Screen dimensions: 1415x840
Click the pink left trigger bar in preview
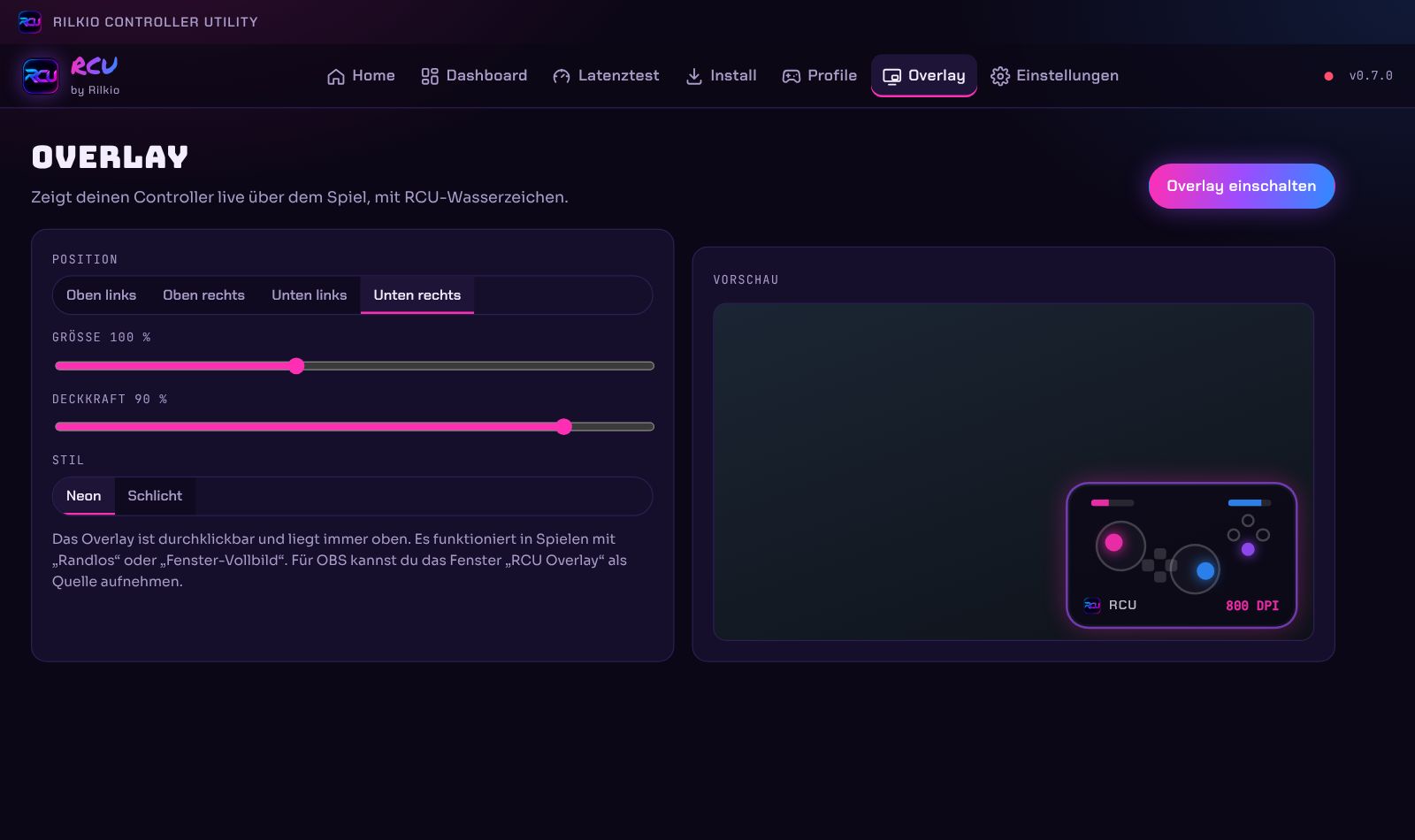[1100, 502]
